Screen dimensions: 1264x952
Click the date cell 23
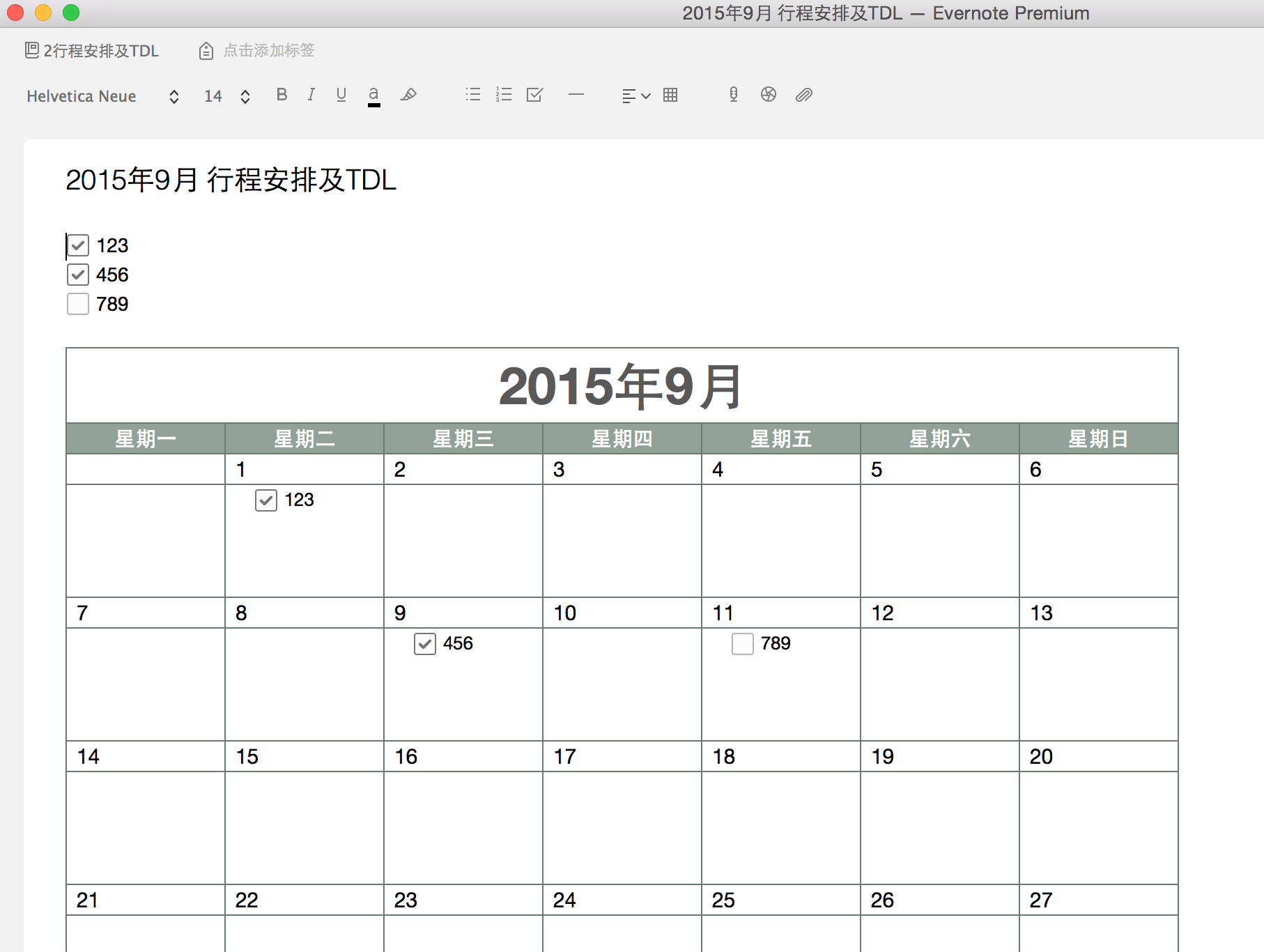coord(463,900)
